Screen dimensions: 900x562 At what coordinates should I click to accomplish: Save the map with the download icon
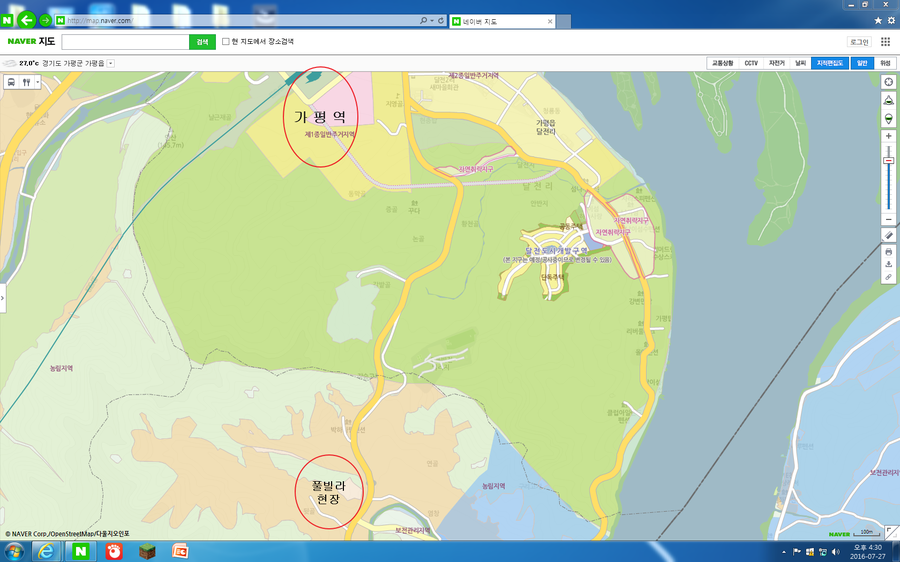tap(889, 264)
